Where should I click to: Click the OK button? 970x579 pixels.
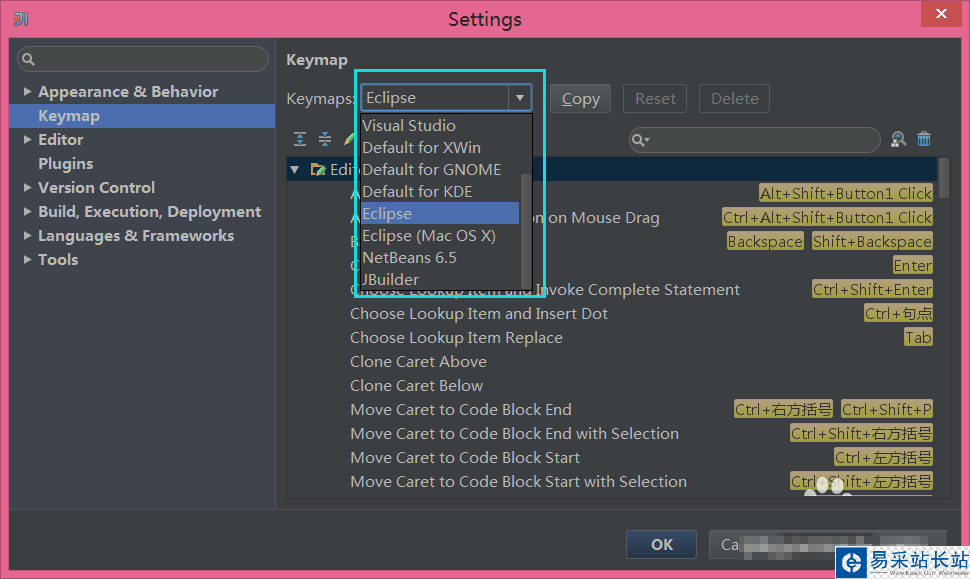click(x=661, y=544)
